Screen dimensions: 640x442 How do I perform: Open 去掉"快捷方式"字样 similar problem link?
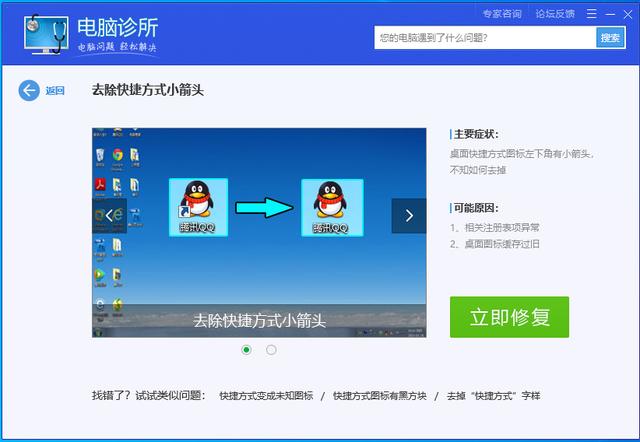click(493, 395)
